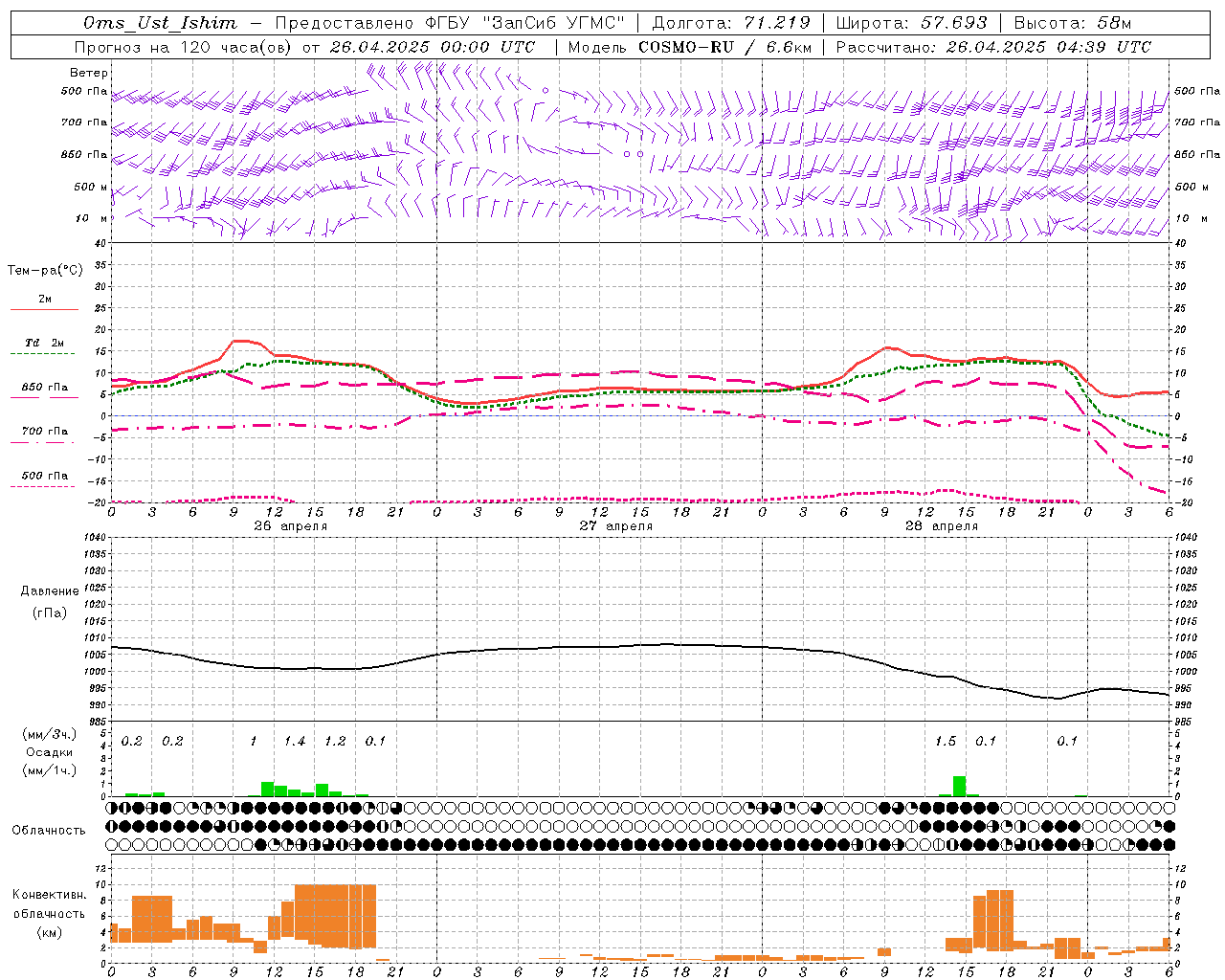Screen dimensions: 1225x980
Task: Click the Высота: 58м label
Action: click(1072, 23)
